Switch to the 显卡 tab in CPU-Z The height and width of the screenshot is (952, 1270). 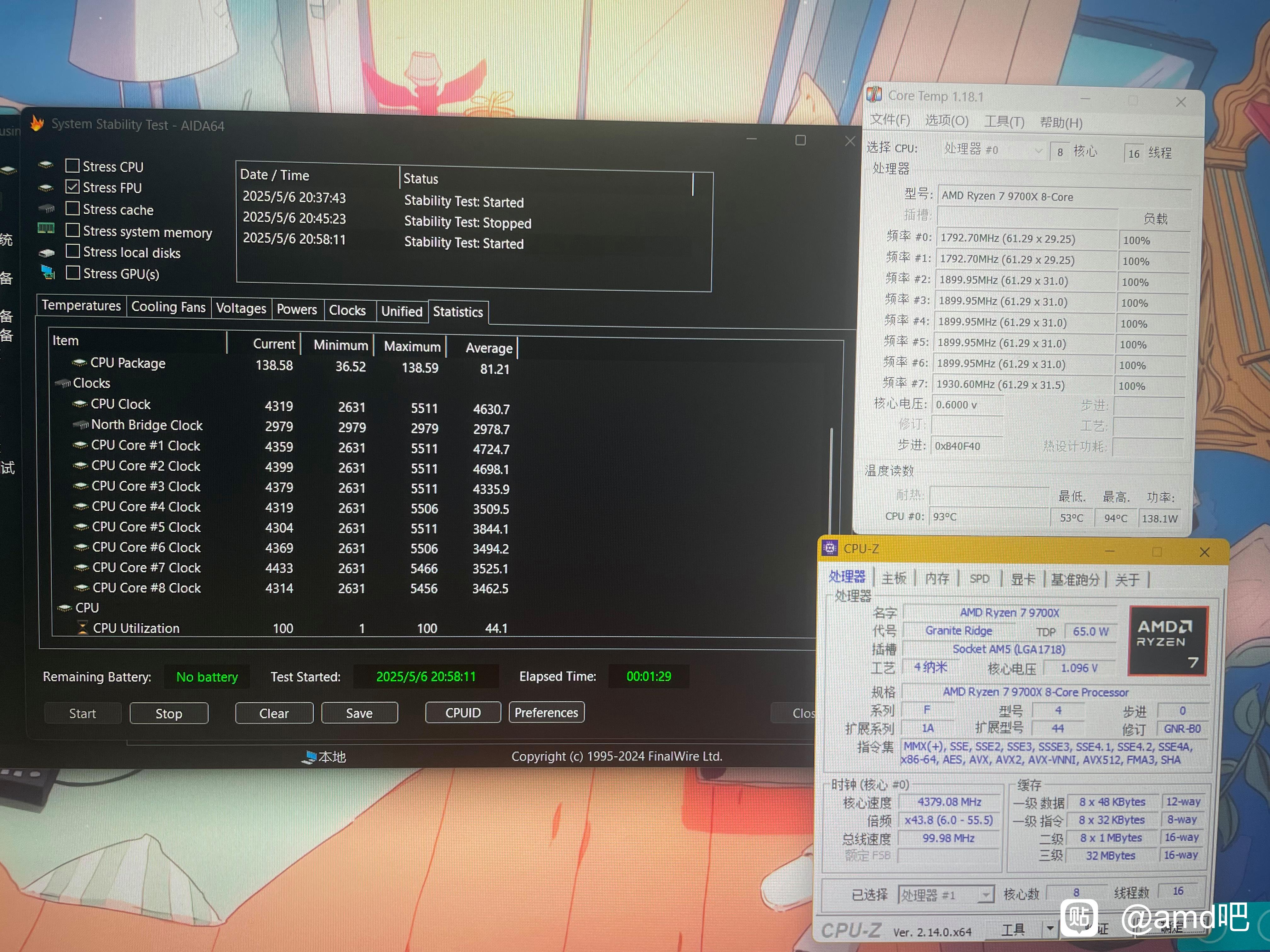pos(1023,580)
